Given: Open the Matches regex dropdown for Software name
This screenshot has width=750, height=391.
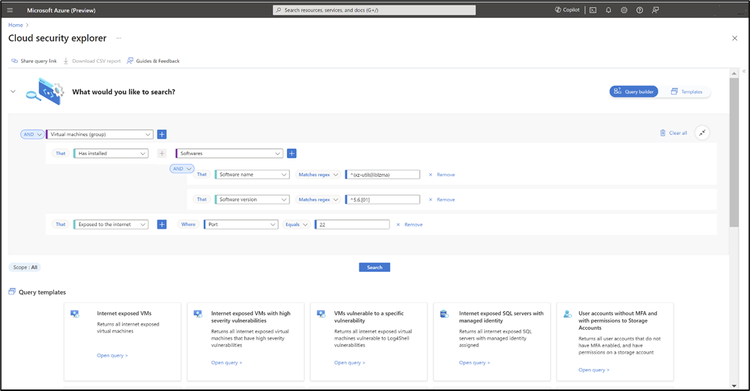Looking at the screenshot, I should (x=318, y=175).
